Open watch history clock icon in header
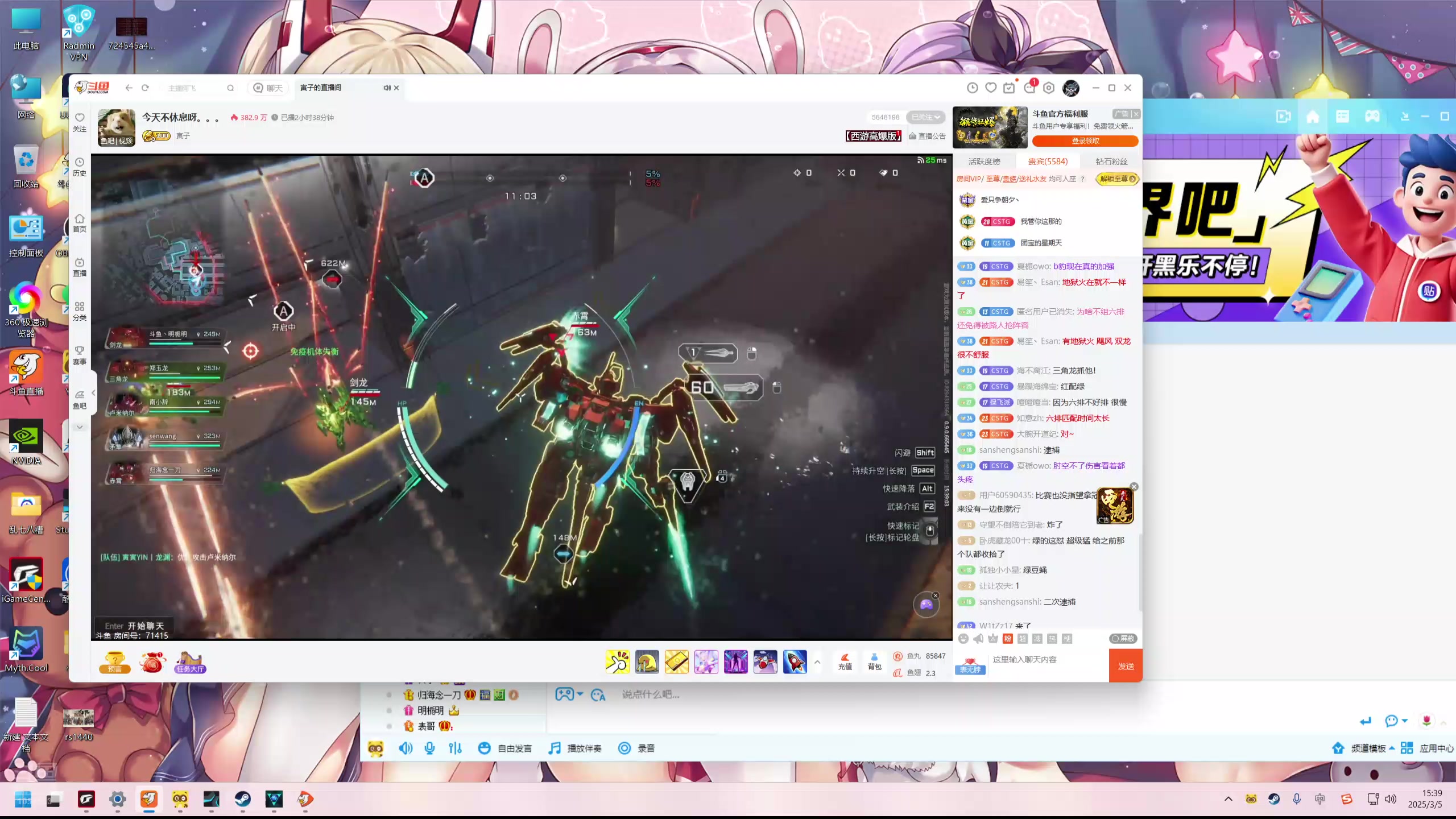 (973, 88)
